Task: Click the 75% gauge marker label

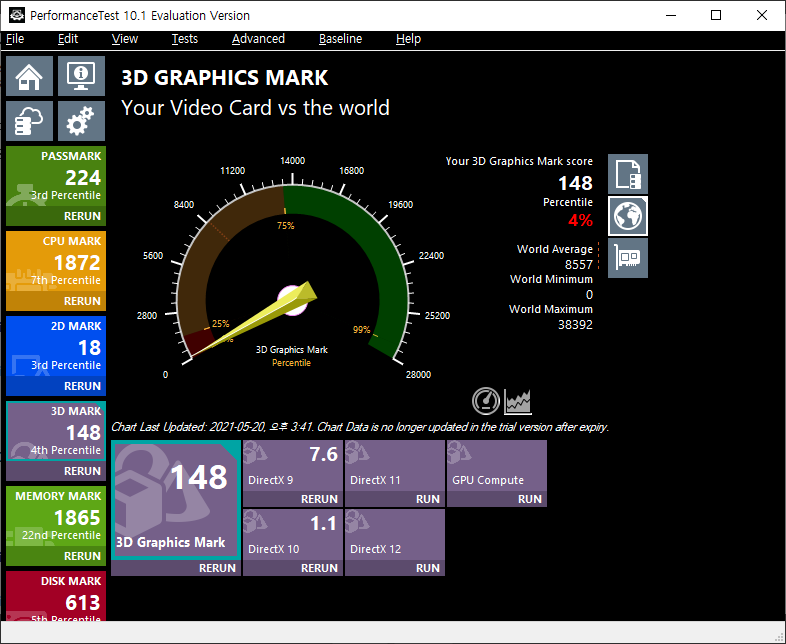Action: pyautogui.click(x=286, y=226)
